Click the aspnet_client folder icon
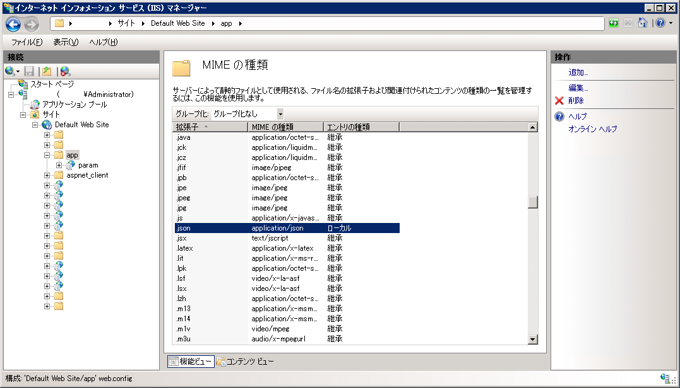This screenshot has width=680, height=388. click(x=59, y=175)
